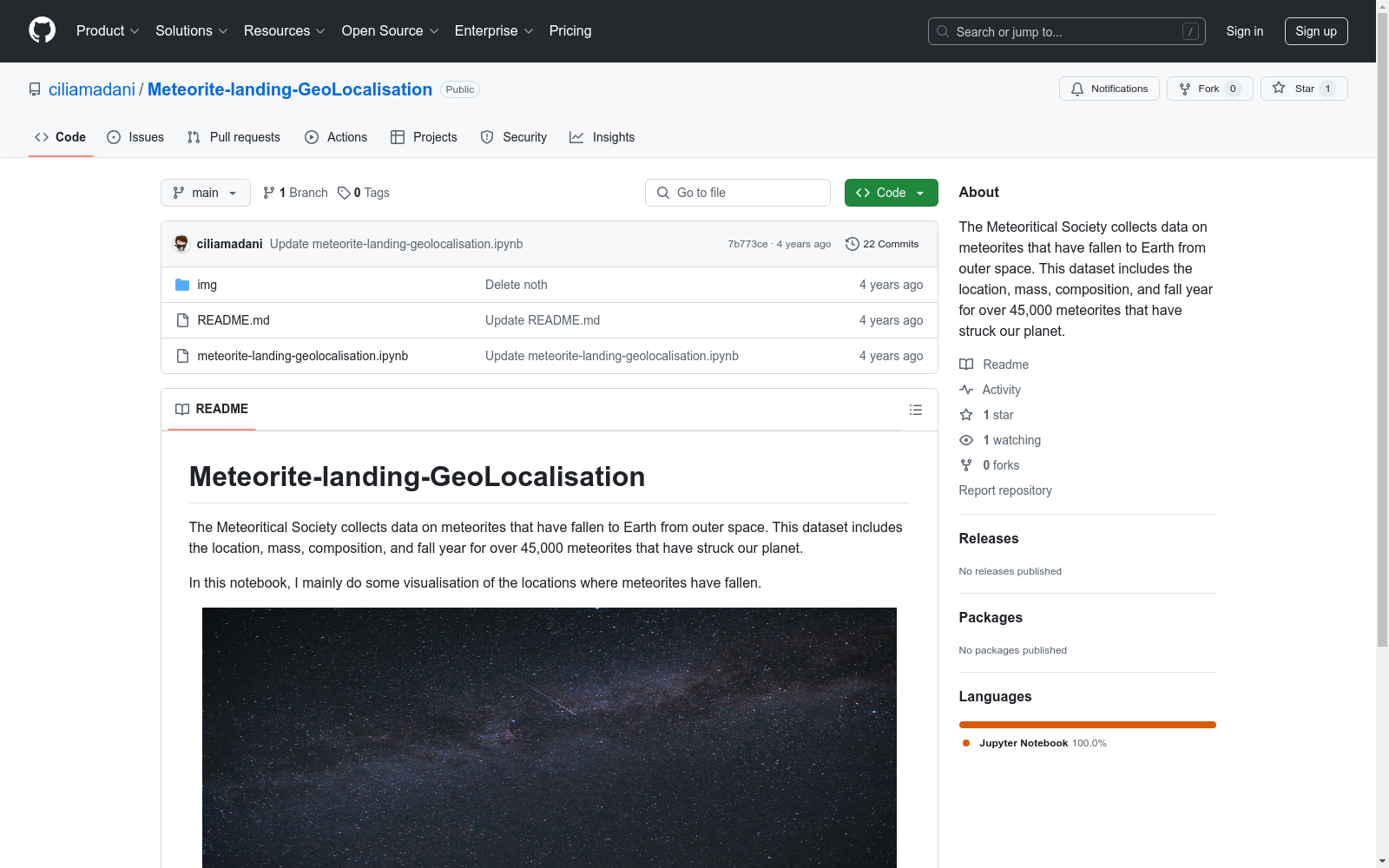Expand the main branch dropdown
This screenshot has width=1389, height=868.
point(205,193)
